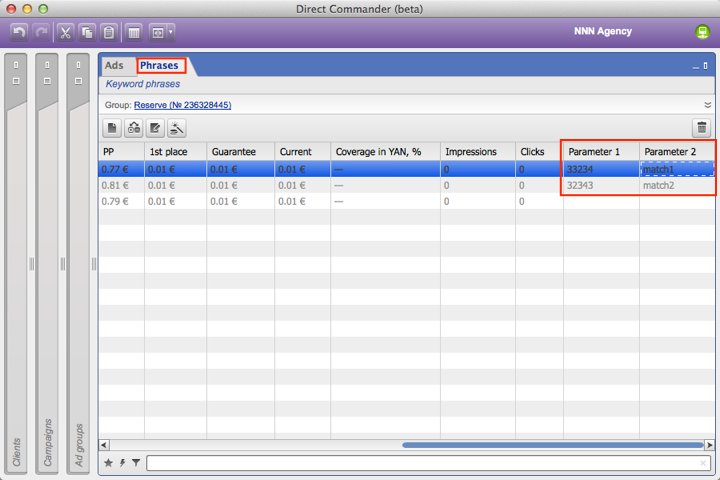Click the Campaigns panel square expand icon
The width and height of the screenshot is (720, 480).
(x=47, y=81)
